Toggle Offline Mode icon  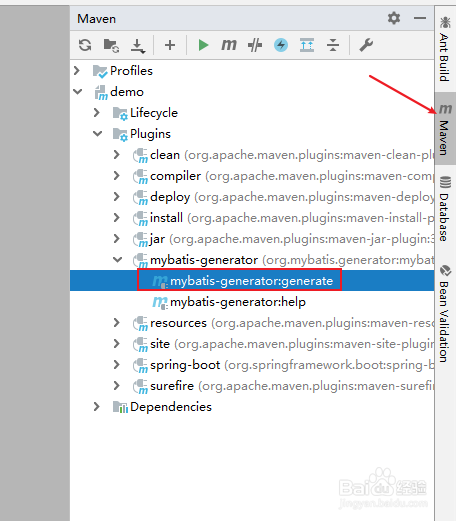click(281, 45)
